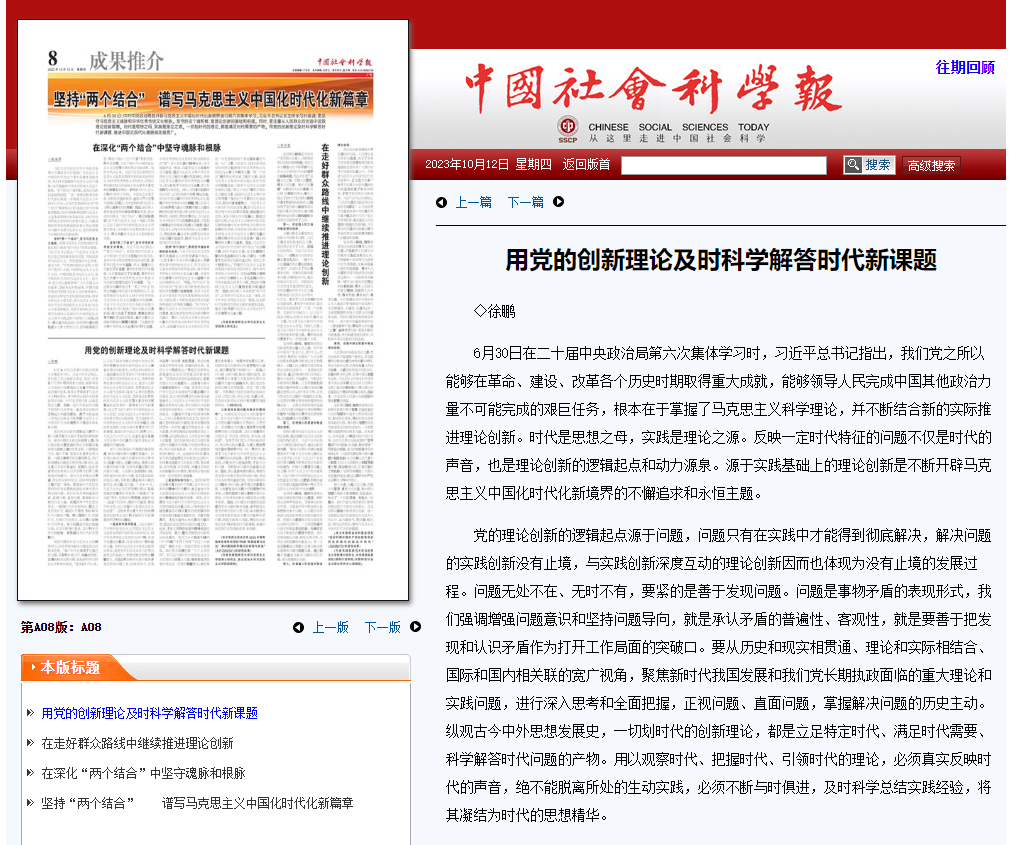Open article 坚持"两个结合" 谱写马克思主义 in list
Screen dimensions: 1025x845
[197, 803]
